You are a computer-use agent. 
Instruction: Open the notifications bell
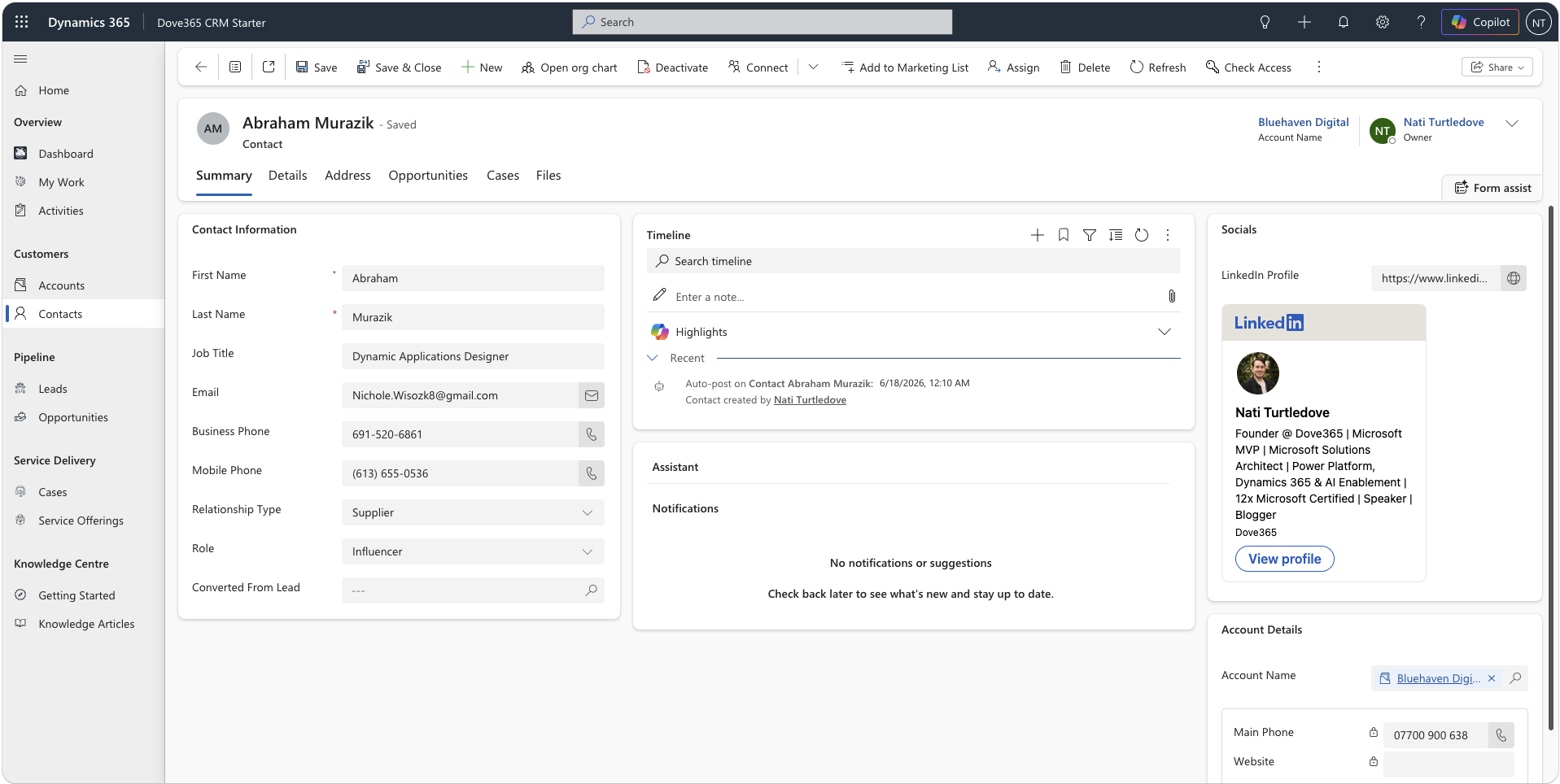[1344, 22]
